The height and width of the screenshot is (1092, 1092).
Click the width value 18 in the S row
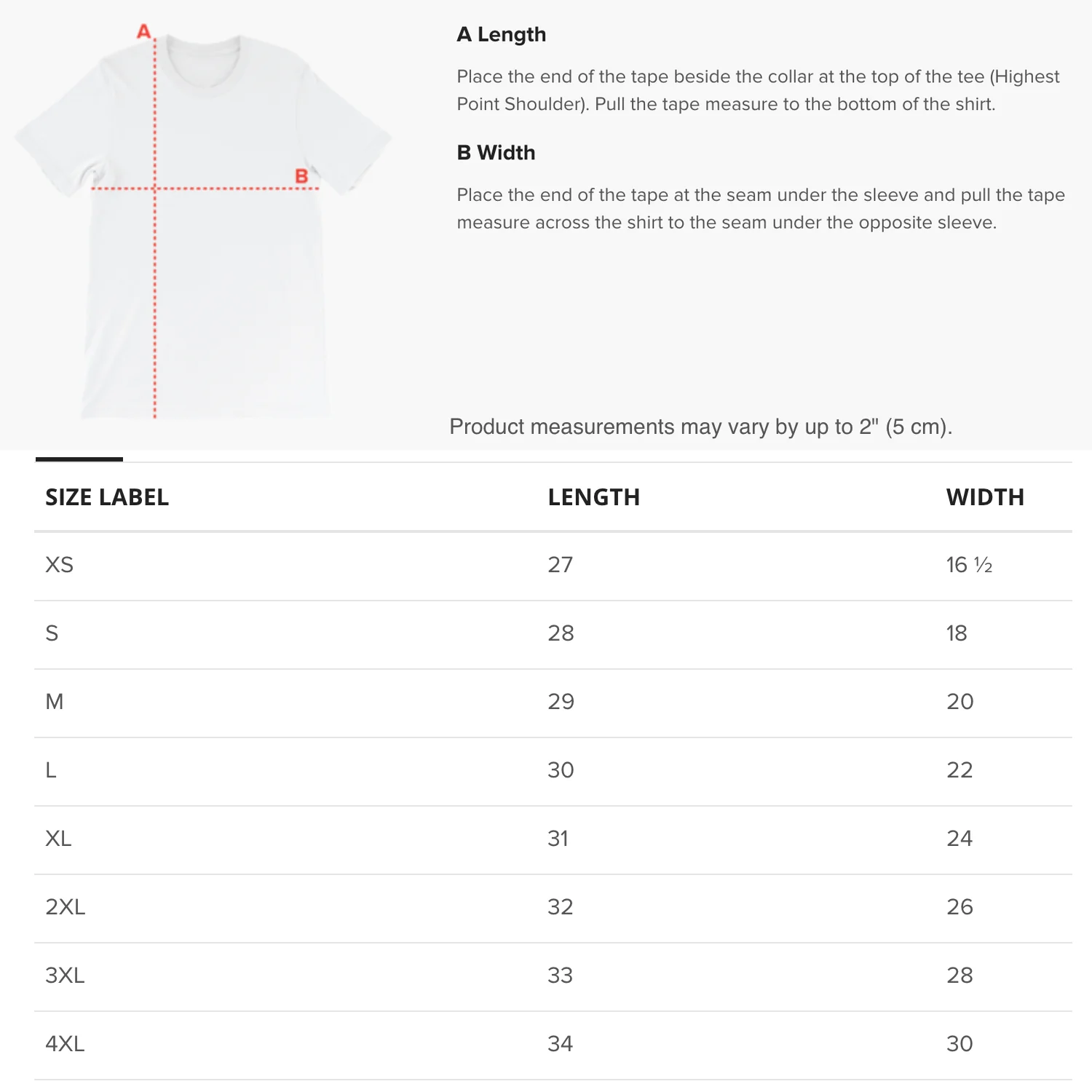click(957, 633)
